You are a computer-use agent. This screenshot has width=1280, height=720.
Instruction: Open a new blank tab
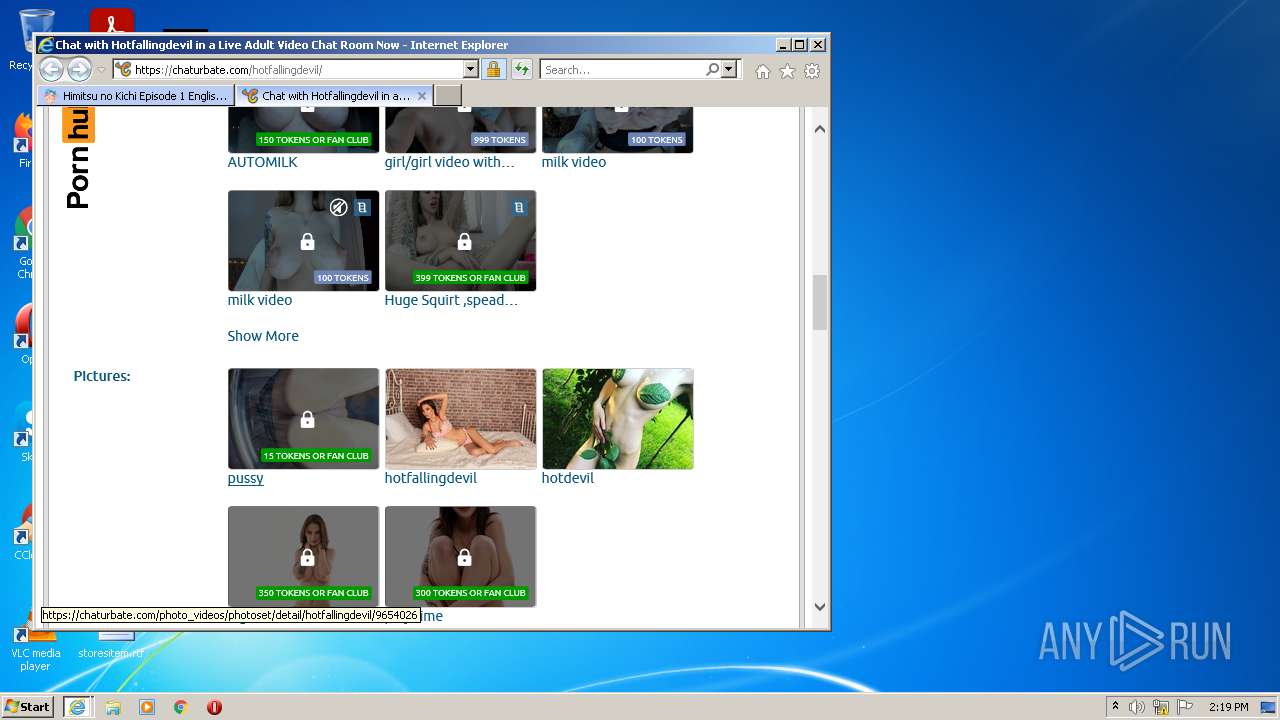tap(448, 96)
